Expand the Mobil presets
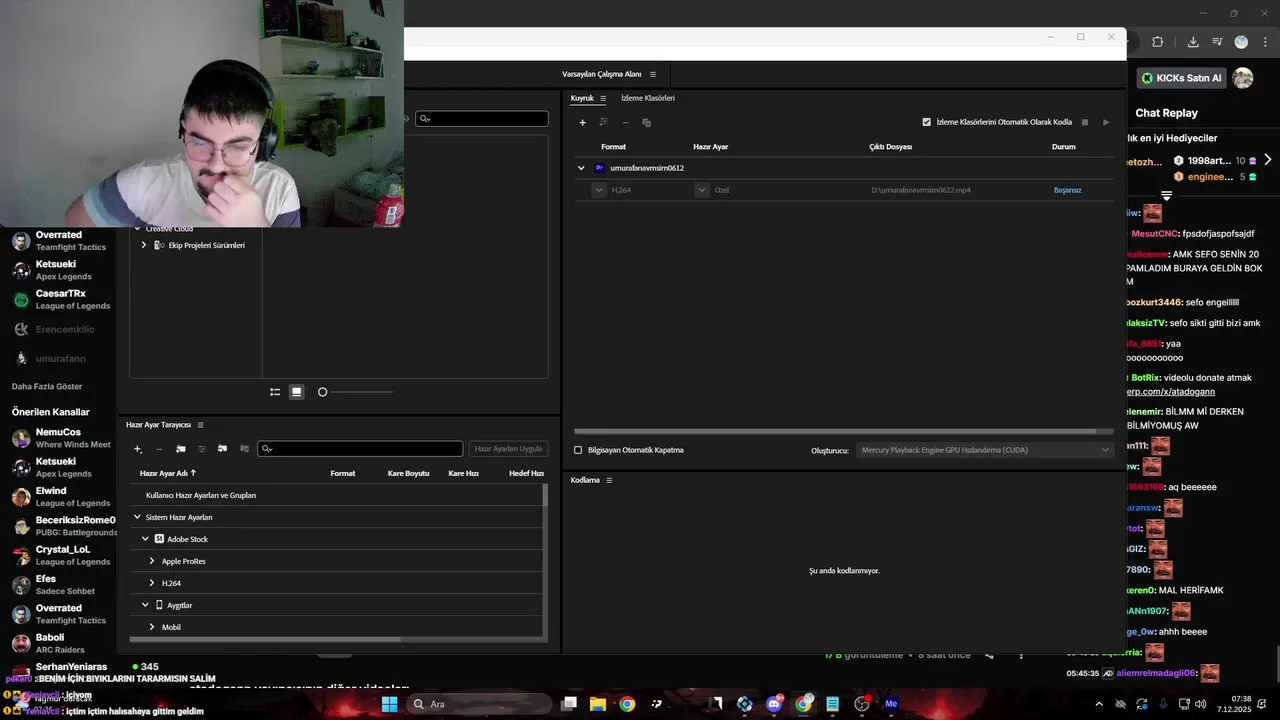This screenshot has width=1280, height=720. click(152, 627)
